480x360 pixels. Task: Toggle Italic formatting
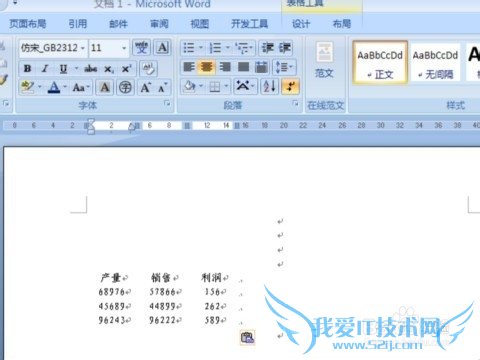point(45,69)
